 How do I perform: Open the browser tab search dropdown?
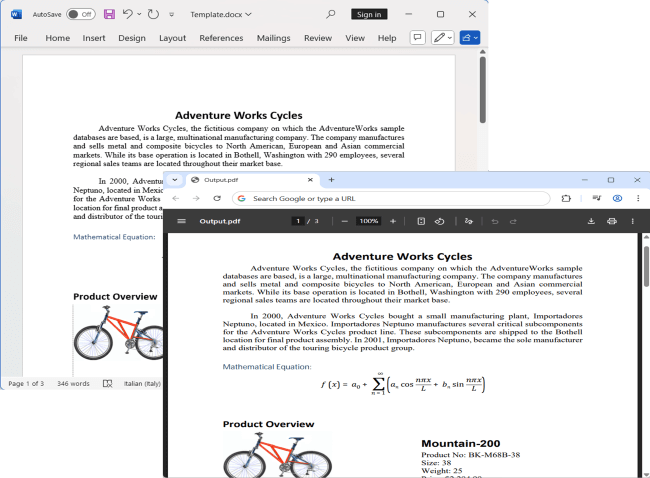[175, 180]
